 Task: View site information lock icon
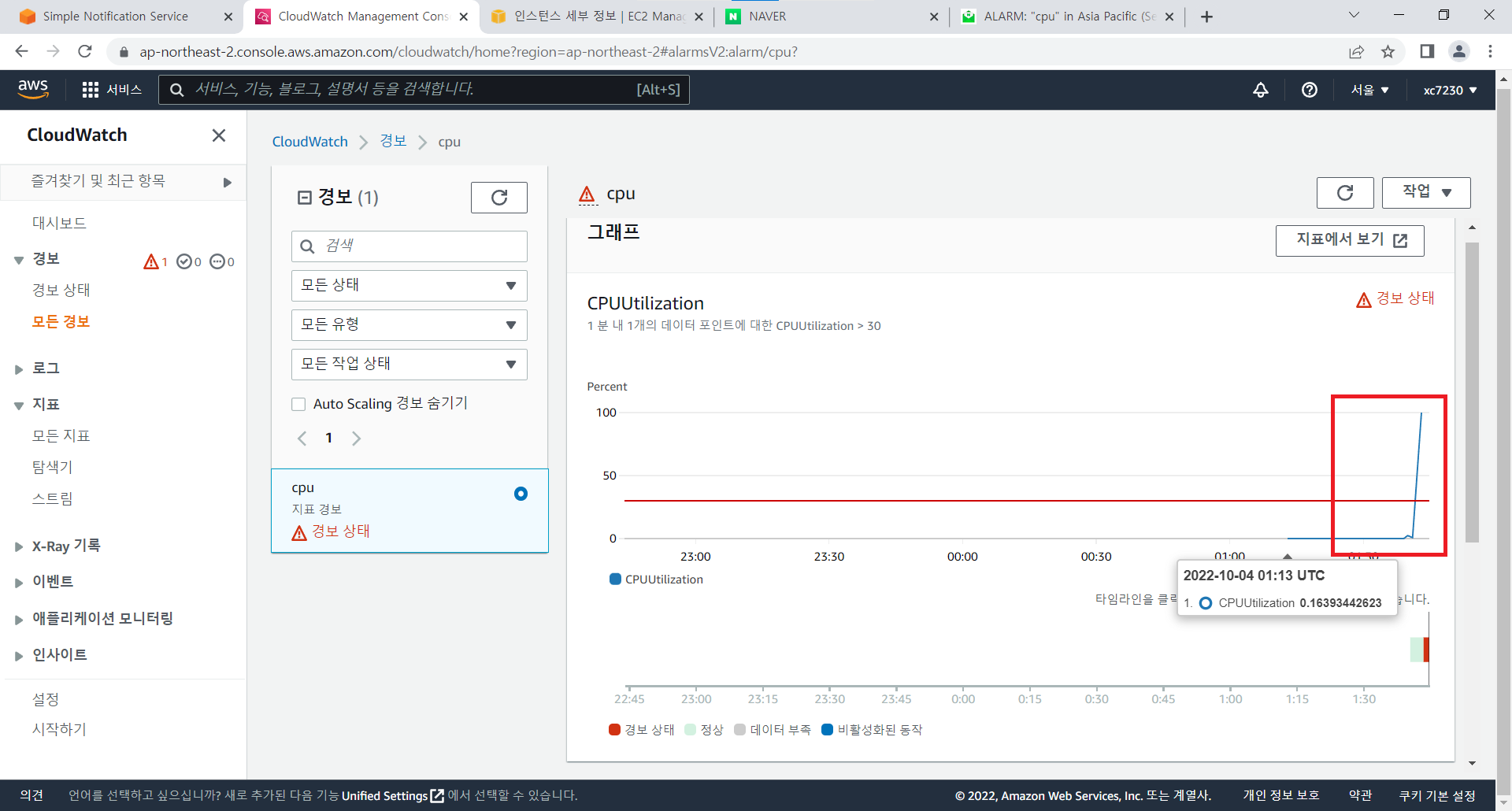[123, 52]
